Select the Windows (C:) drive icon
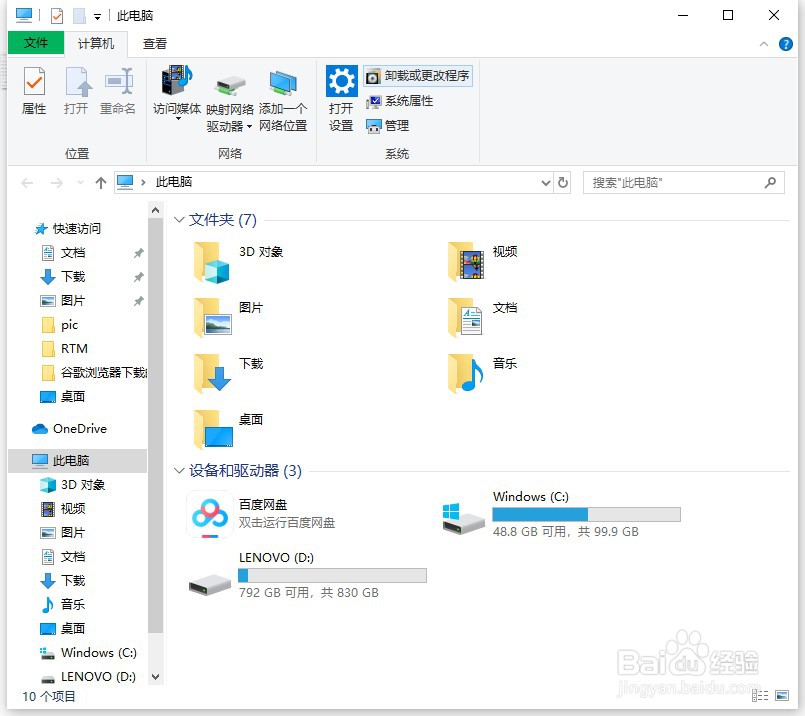This screenshot has width=805, height=716. [x=463, y=519]
